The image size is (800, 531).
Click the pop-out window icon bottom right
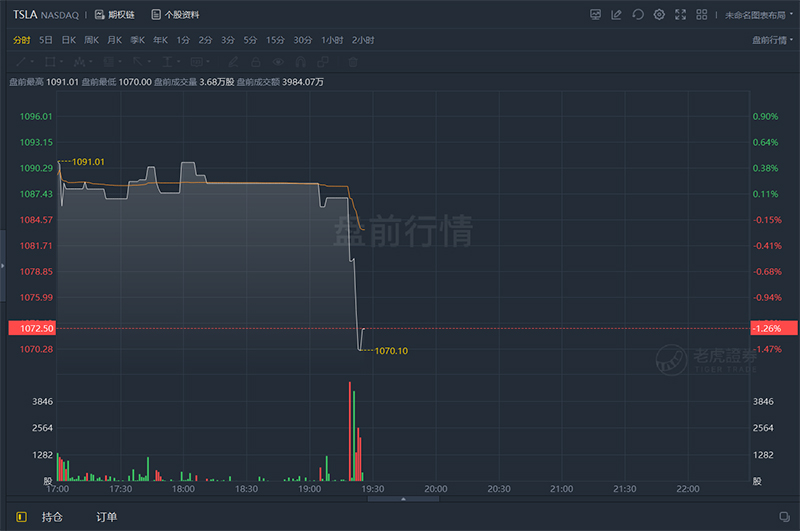784,517
